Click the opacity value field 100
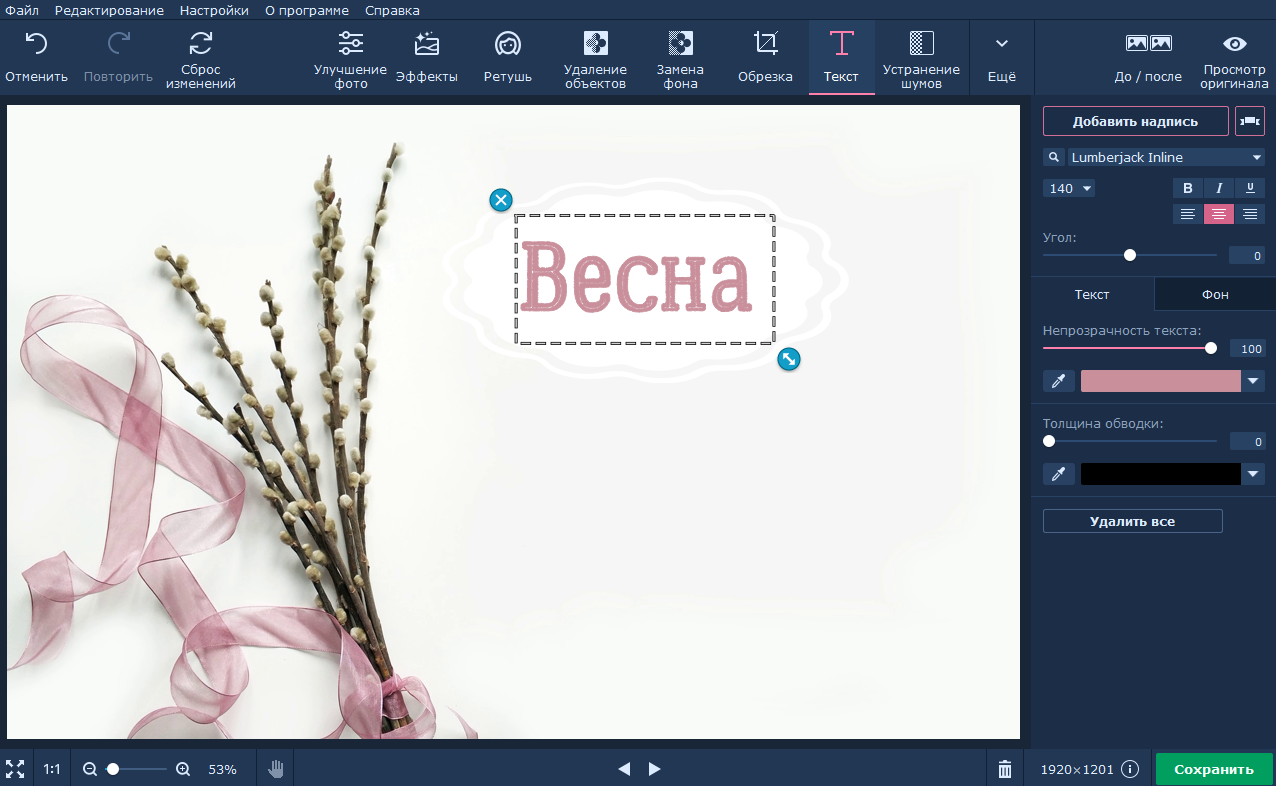The width and height of the screenshot is (1276, 786). (x=1247, y=349)
